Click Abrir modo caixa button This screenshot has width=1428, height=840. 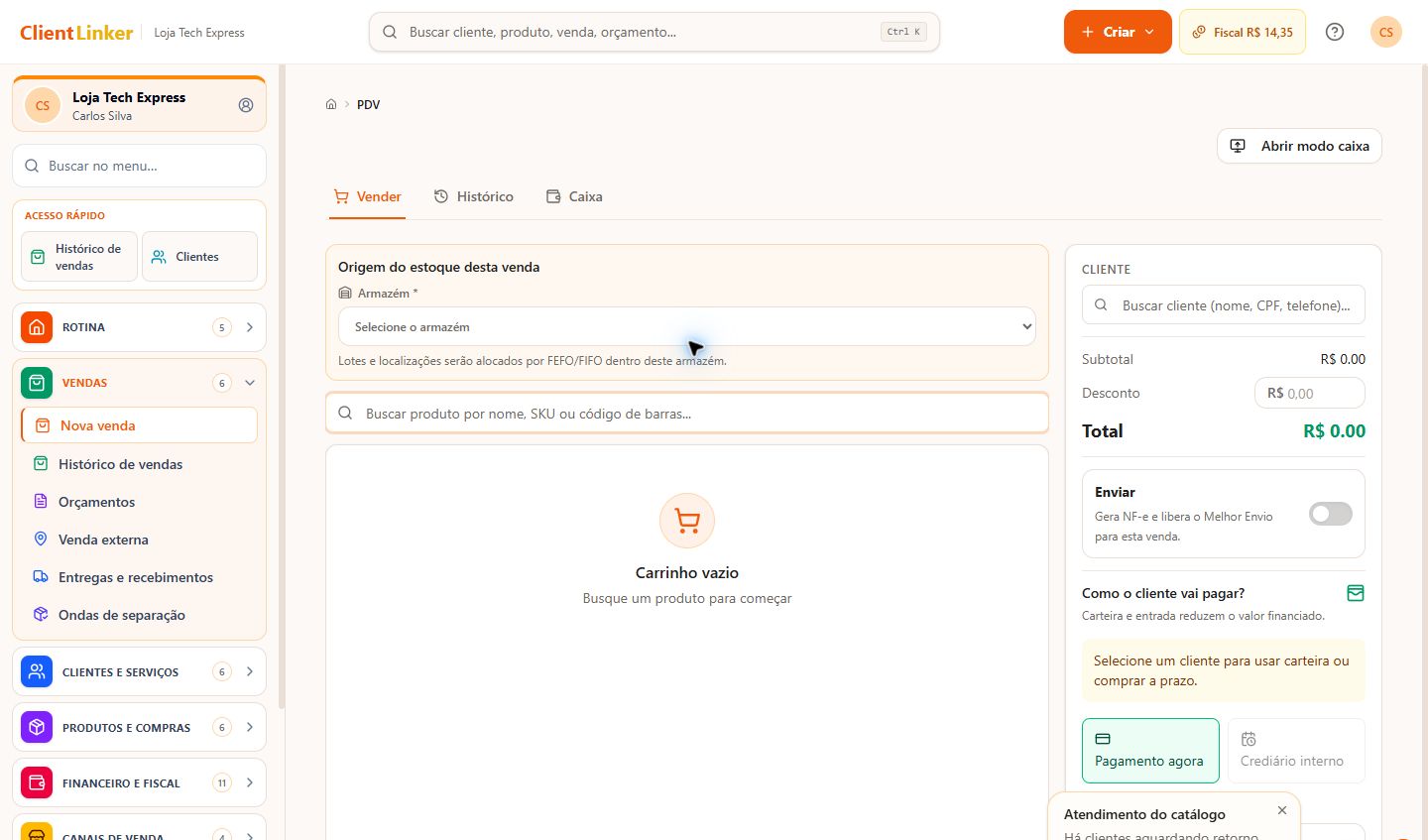click(x=1299, y=146)
